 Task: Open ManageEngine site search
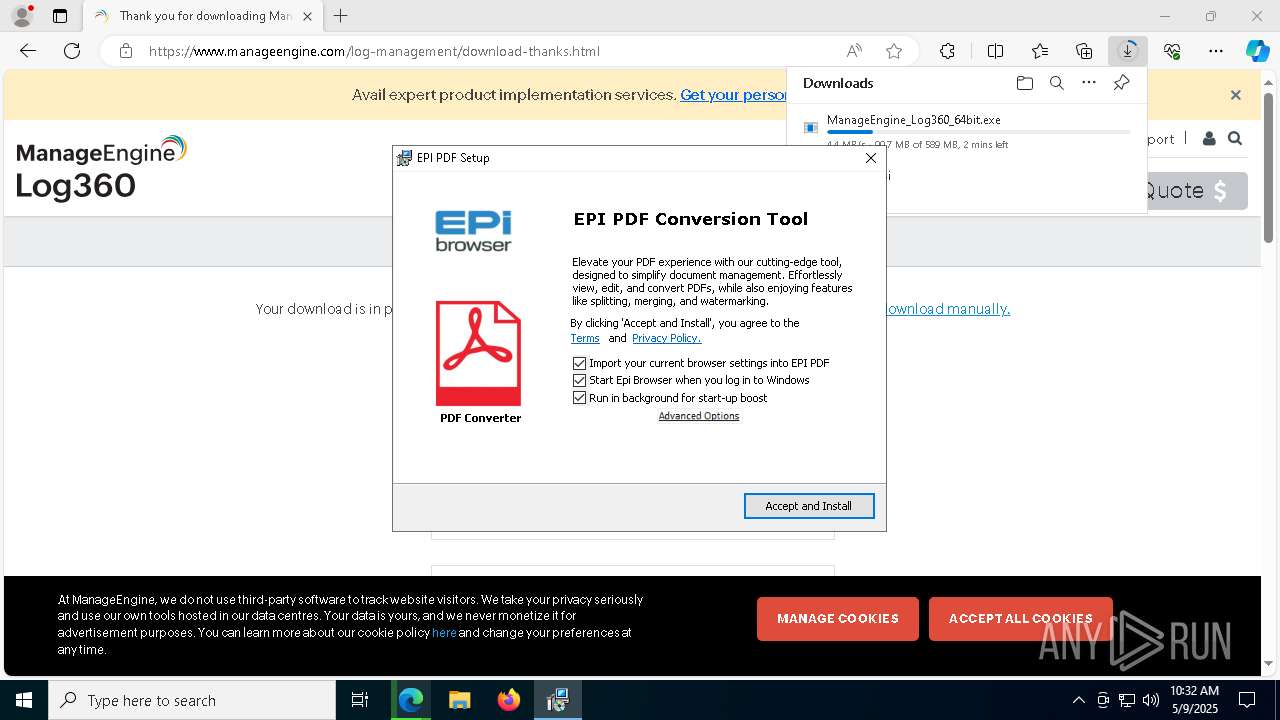[x=1235, y=139]
